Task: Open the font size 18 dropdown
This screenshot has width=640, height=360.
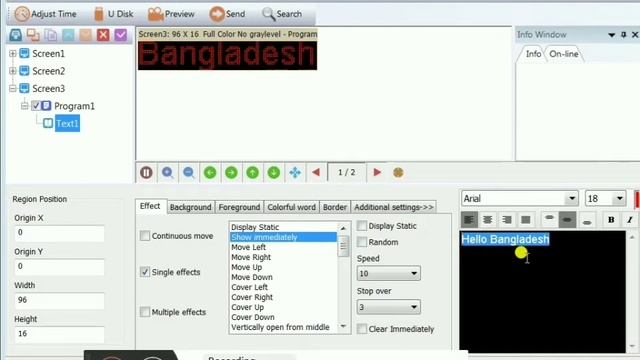Action: [620, 199]
